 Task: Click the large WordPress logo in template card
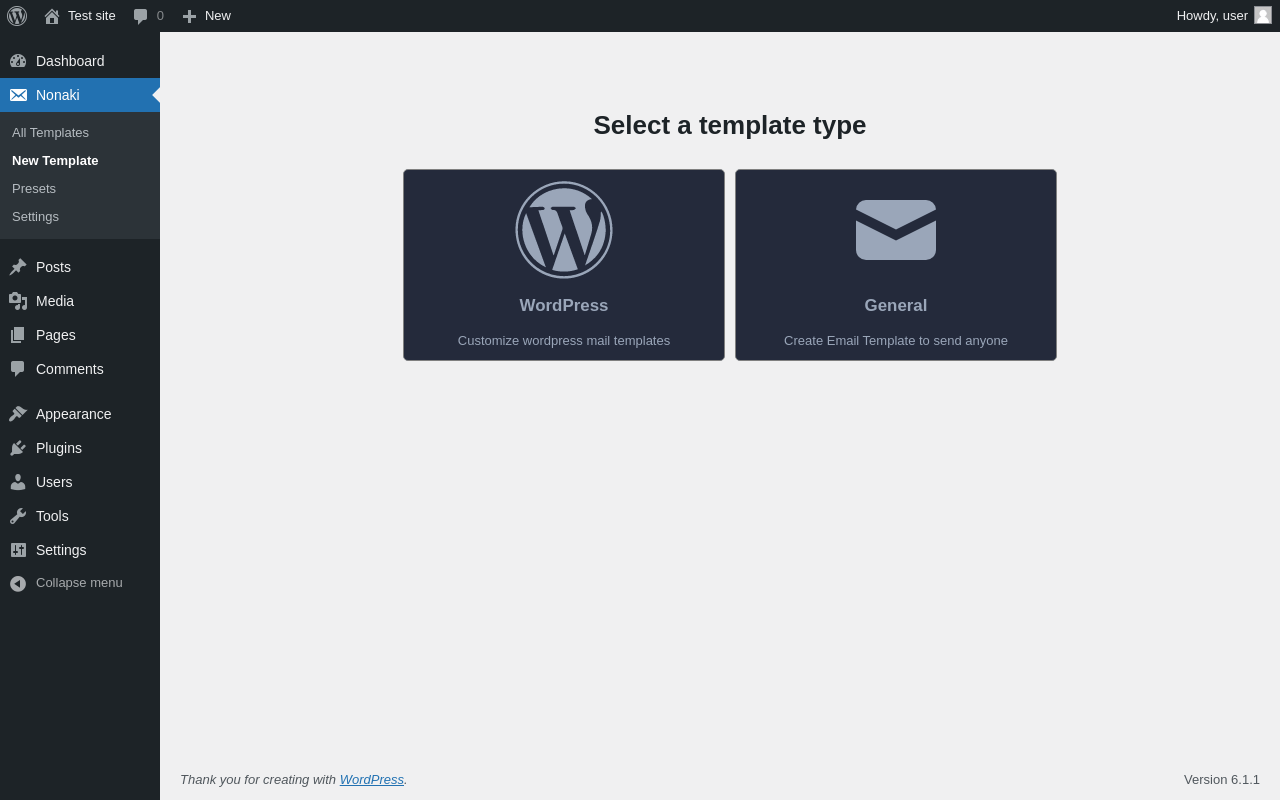click(x=564, y=230)
